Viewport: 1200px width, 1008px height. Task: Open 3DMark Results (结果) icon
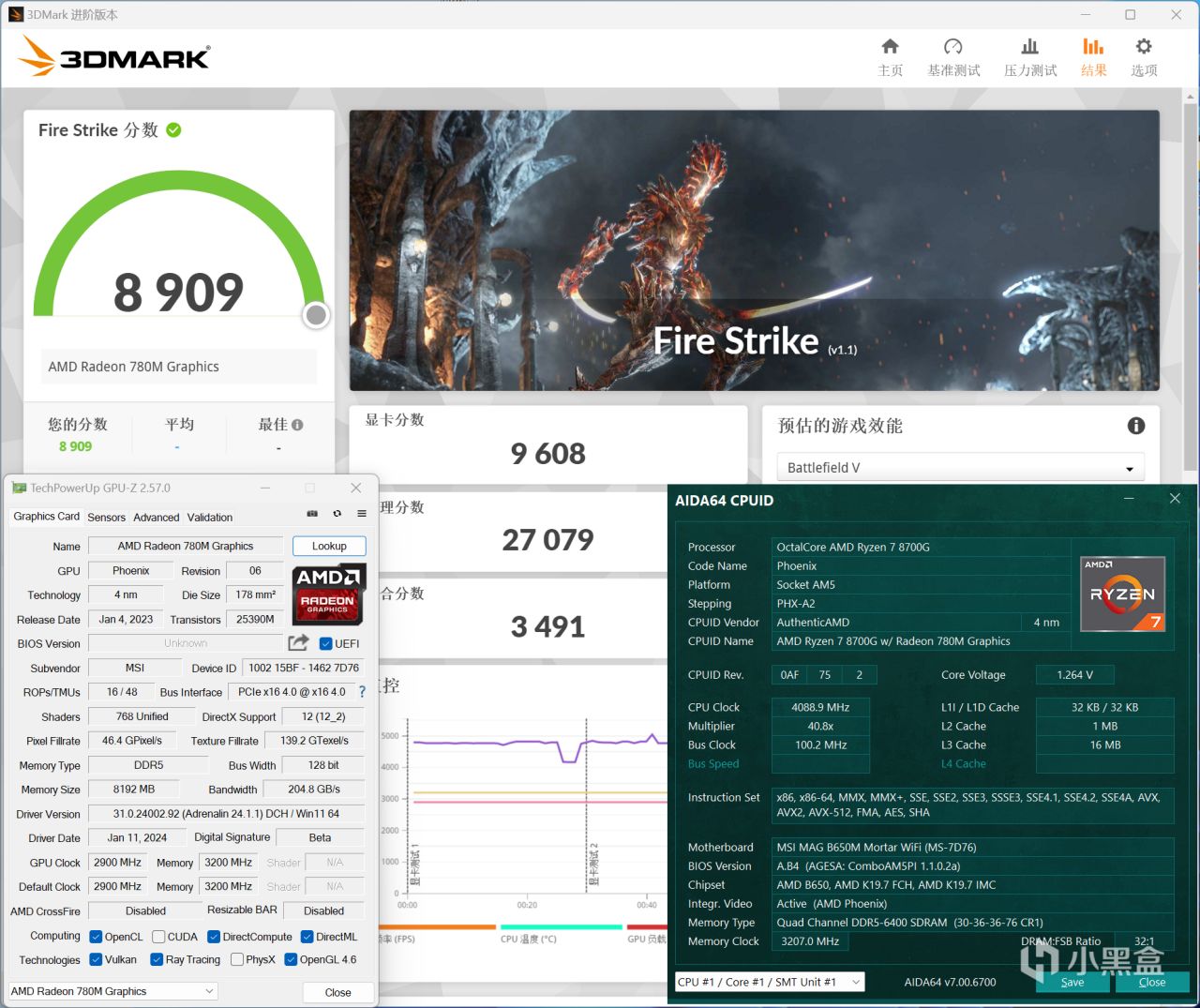pos(1093,46)
